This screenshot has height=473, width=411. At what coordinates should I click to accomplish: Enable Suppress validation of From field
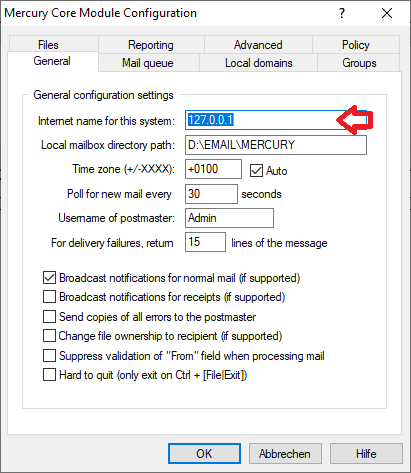pos(49,356)
